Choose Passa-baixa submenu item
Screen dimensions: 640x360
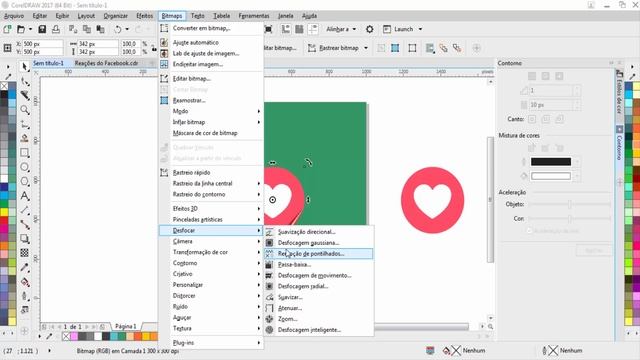tap(318, 264)
